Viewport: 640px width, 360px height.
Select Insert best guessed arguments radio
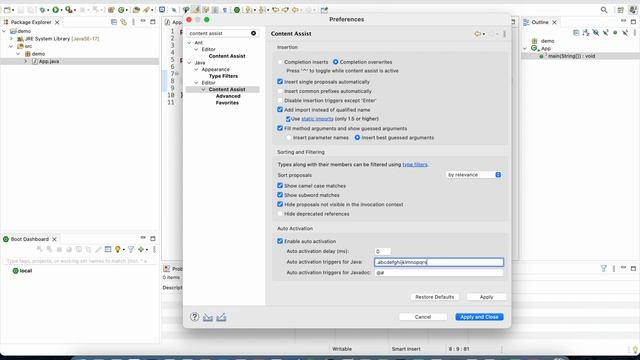click(x=357, y=138)
